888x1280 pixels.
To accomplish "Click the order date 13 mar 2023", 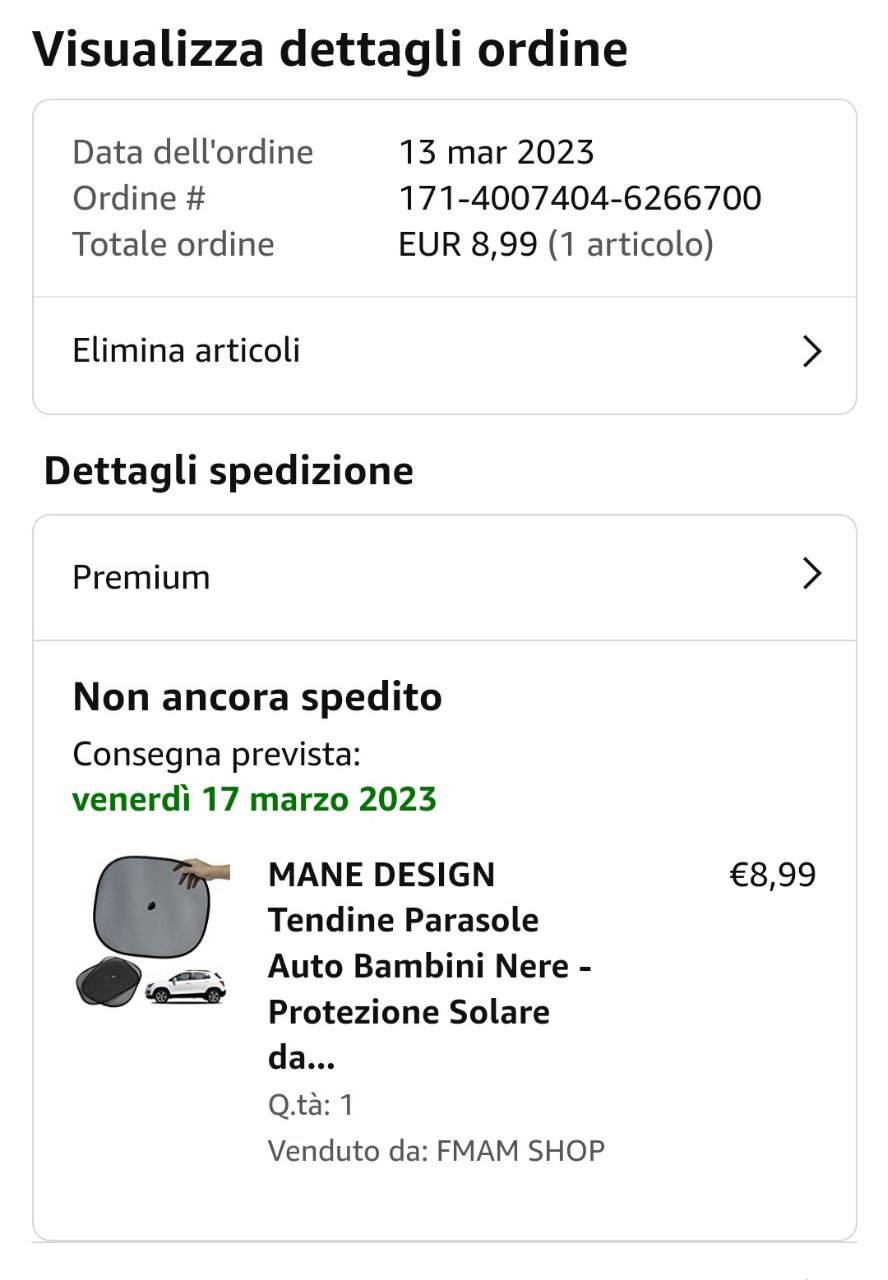I will (x=496, y=152).
